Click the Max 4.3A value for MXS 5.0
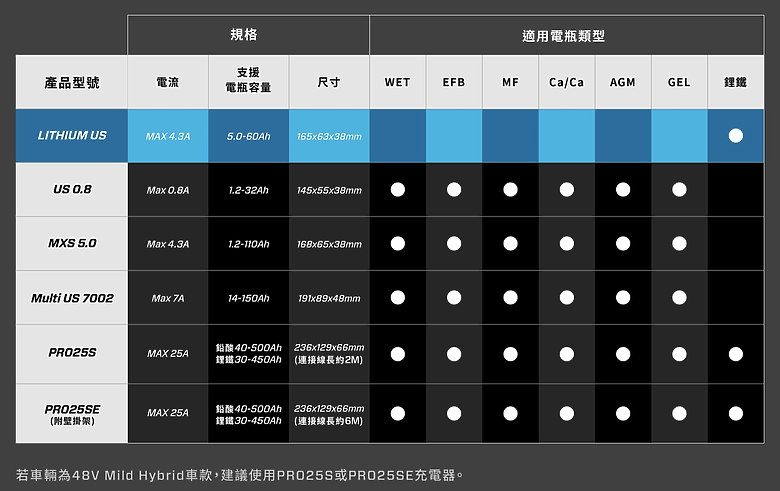Image resolution: width=780 pixels, height=491 pixels. pyautogui.click(x=168, y=244)
